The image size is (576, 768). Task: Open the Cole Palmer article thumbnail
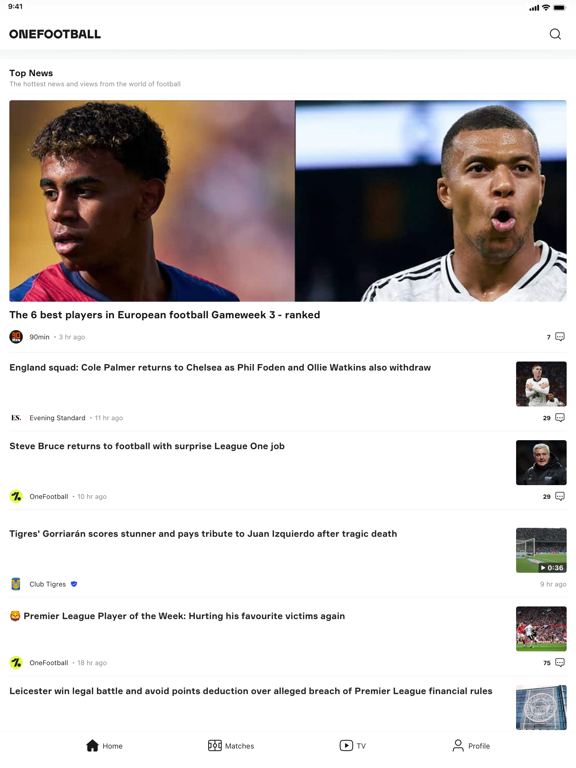[x=541, y=384]
